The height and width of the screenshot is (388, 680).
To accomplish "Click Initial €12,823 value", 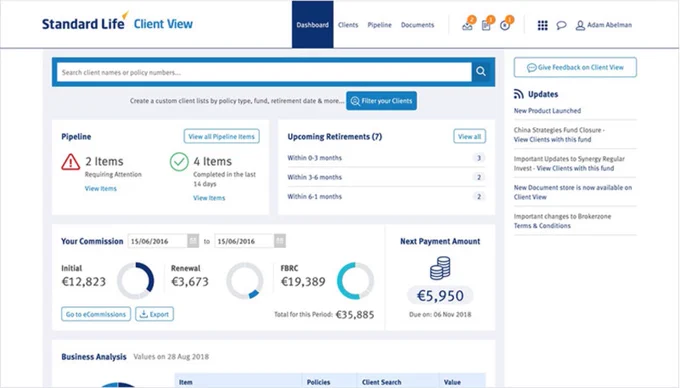I will (x=83, y=282).
